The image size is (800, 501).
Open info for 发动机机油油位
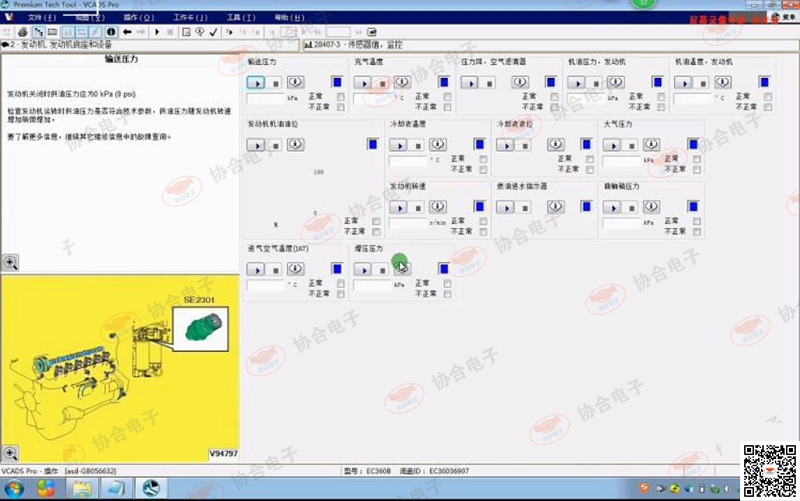(x=295, y=144)
